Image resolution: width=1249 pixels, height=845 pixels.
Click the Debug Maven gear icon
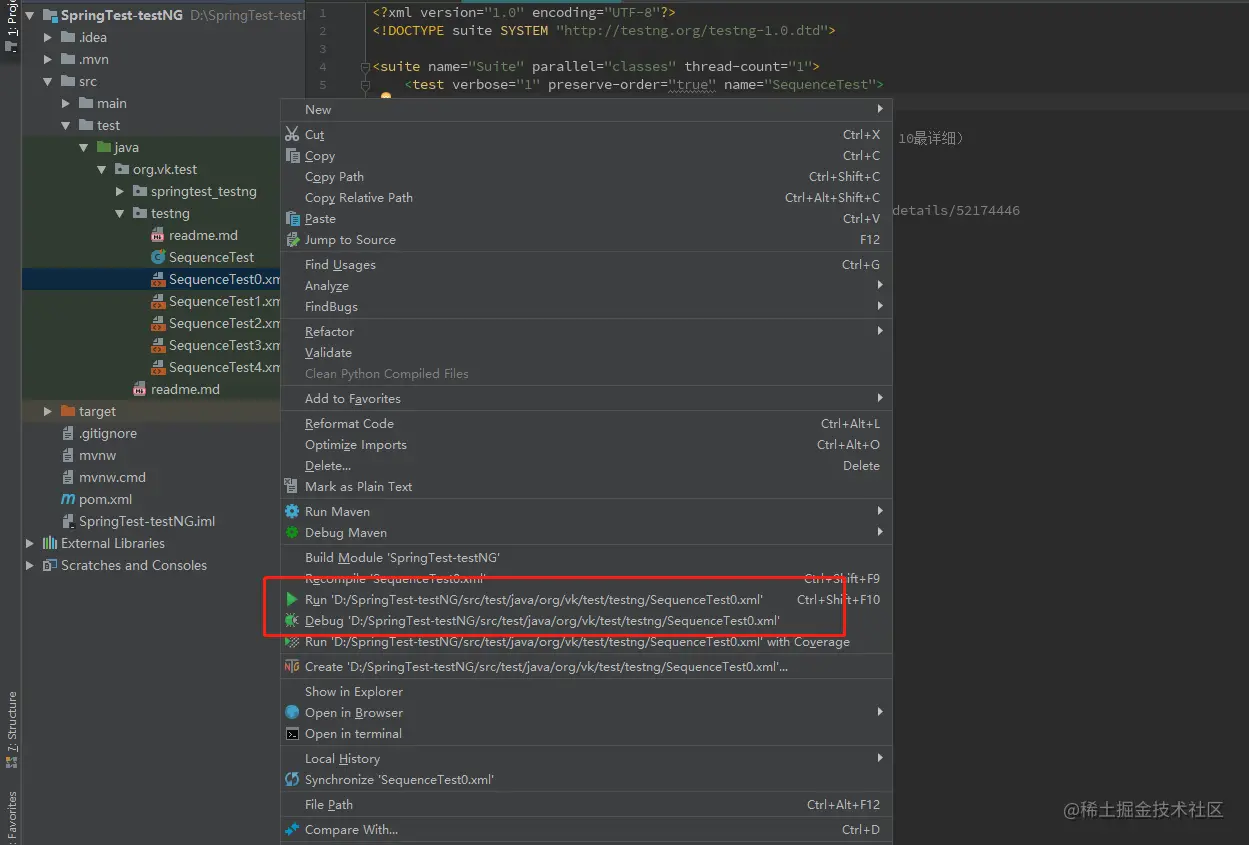292,532
